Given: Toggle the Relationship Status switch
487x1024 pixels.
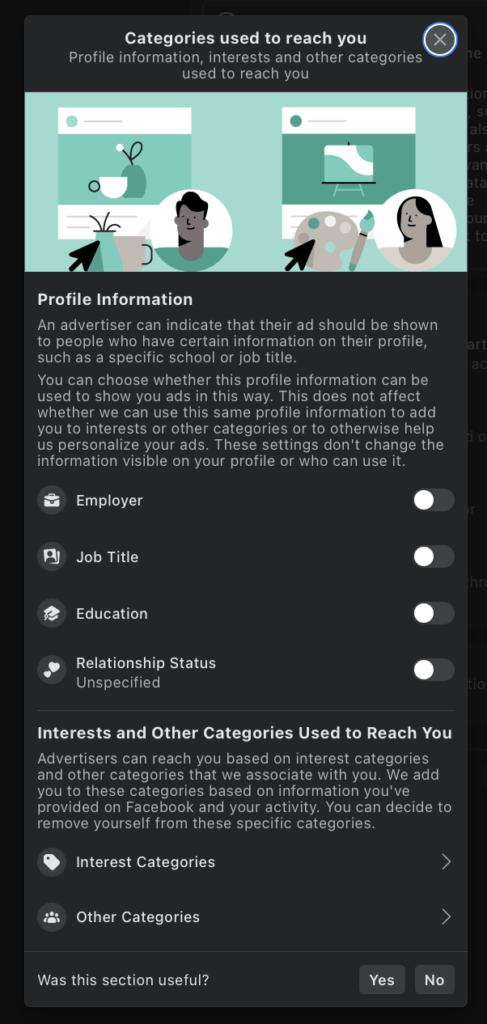Looking at the screenshot, I should point(433,670).
